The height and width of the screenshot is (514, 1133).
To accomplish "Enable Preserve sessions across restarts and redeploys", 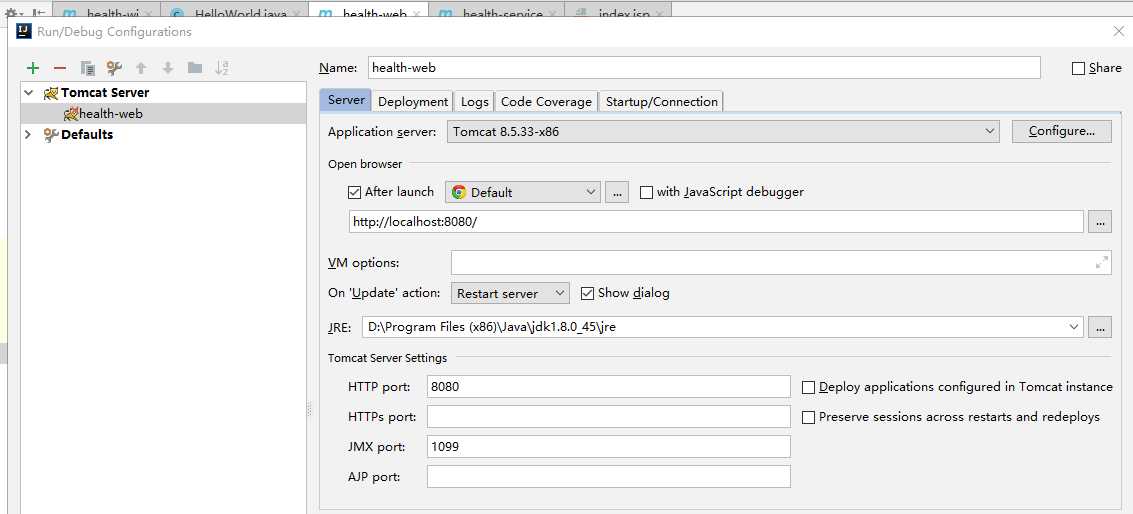I will 809,417.
